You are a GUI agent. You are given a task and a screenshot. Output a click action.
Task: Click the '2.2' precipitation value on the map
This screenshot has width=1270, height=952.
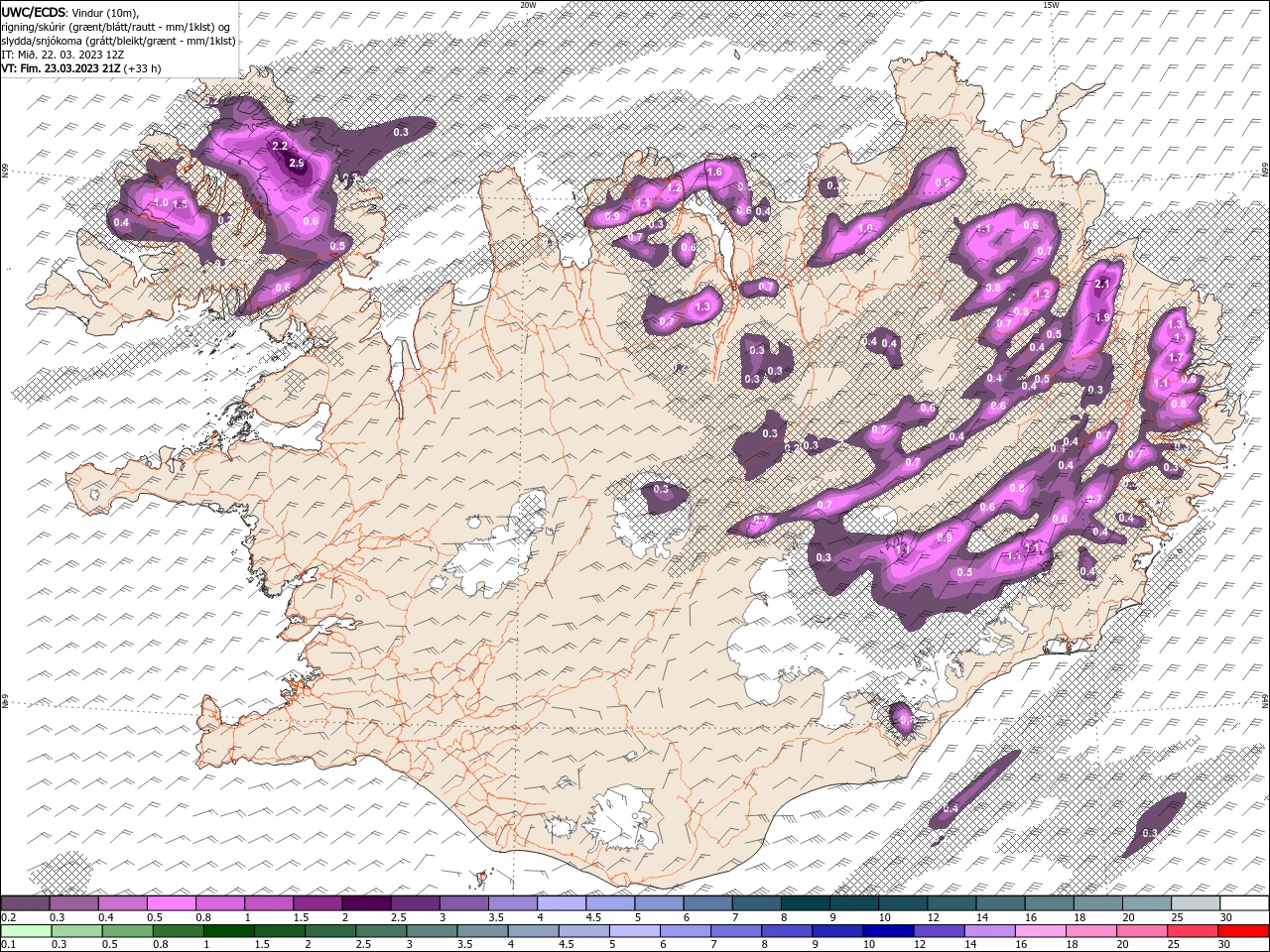tap(279, 146)
